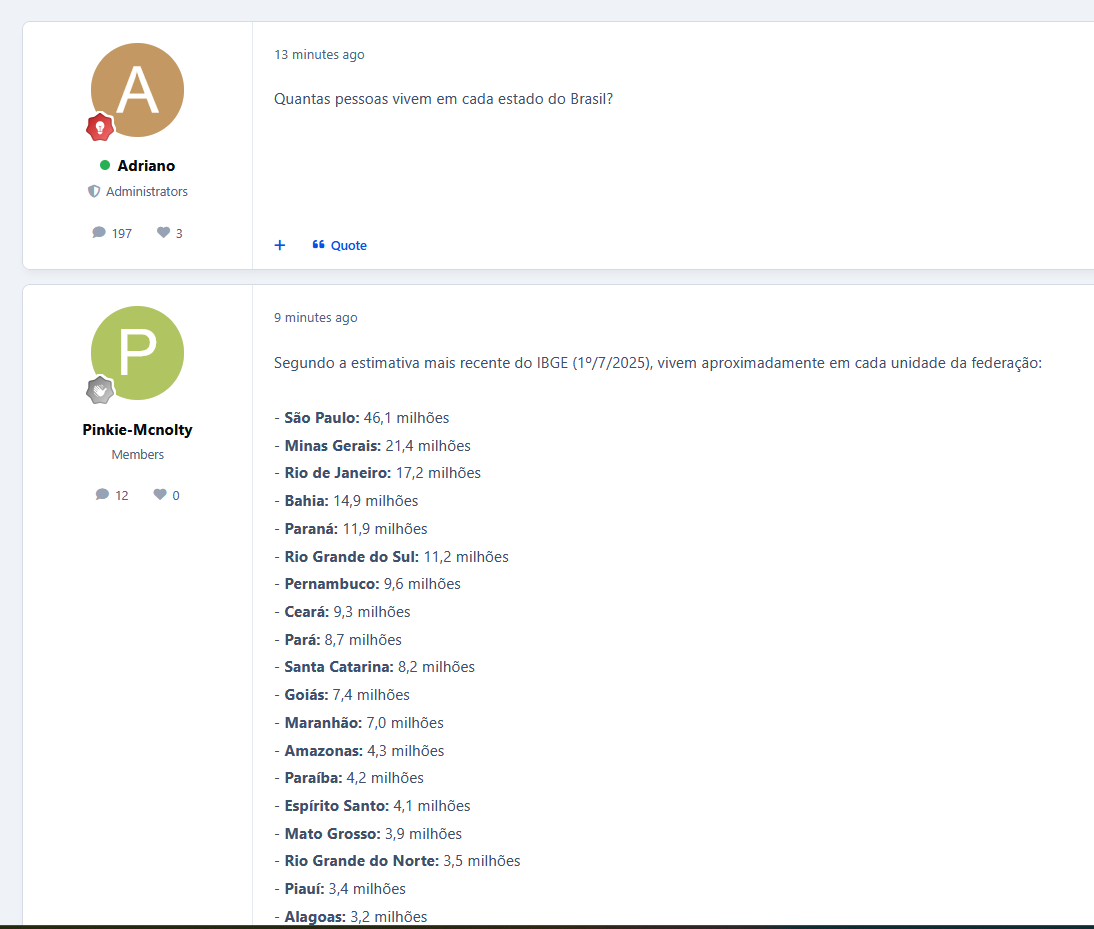Click the shield icon beside Administrators
This screenshot has height=929, width=1094.
click(x=94, y=191)
